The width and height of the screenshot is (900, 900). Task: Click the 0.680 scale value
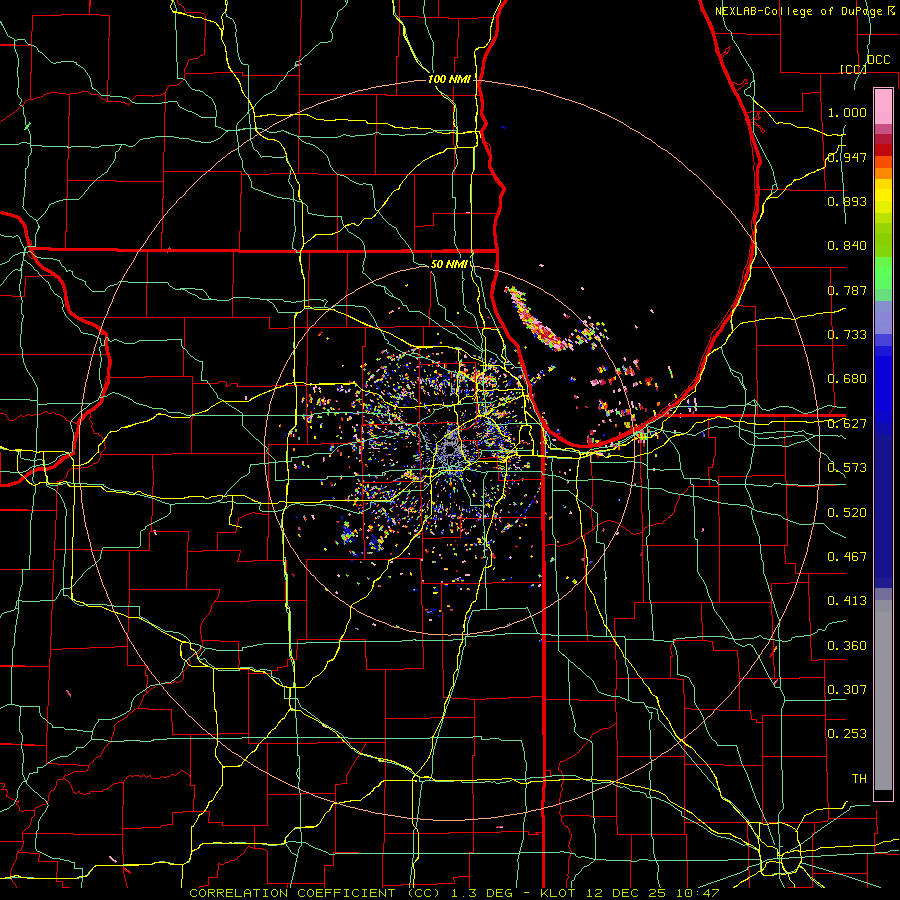coord(847,379)
